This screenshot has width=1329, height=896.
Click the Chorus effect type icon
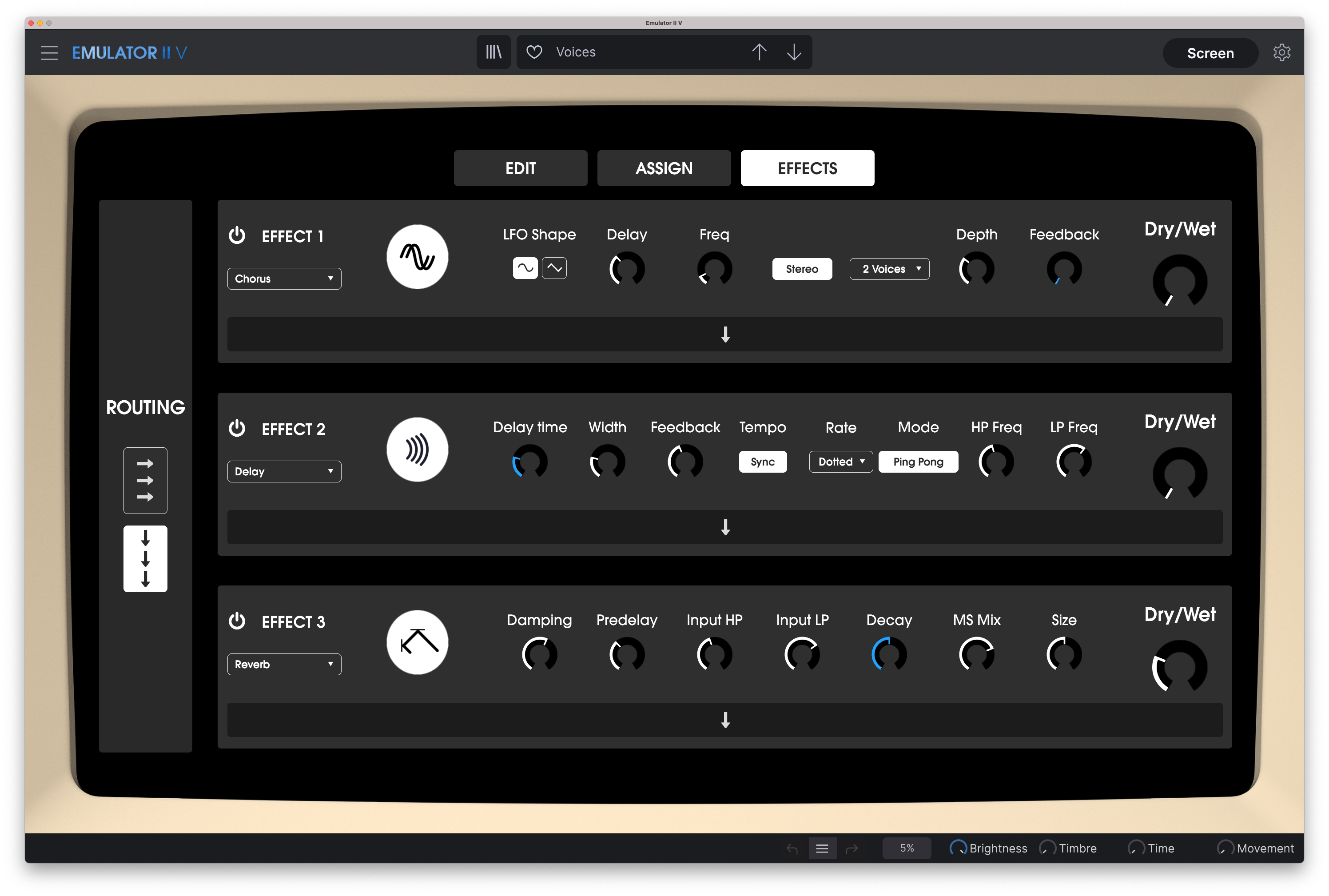coord(417,257)
